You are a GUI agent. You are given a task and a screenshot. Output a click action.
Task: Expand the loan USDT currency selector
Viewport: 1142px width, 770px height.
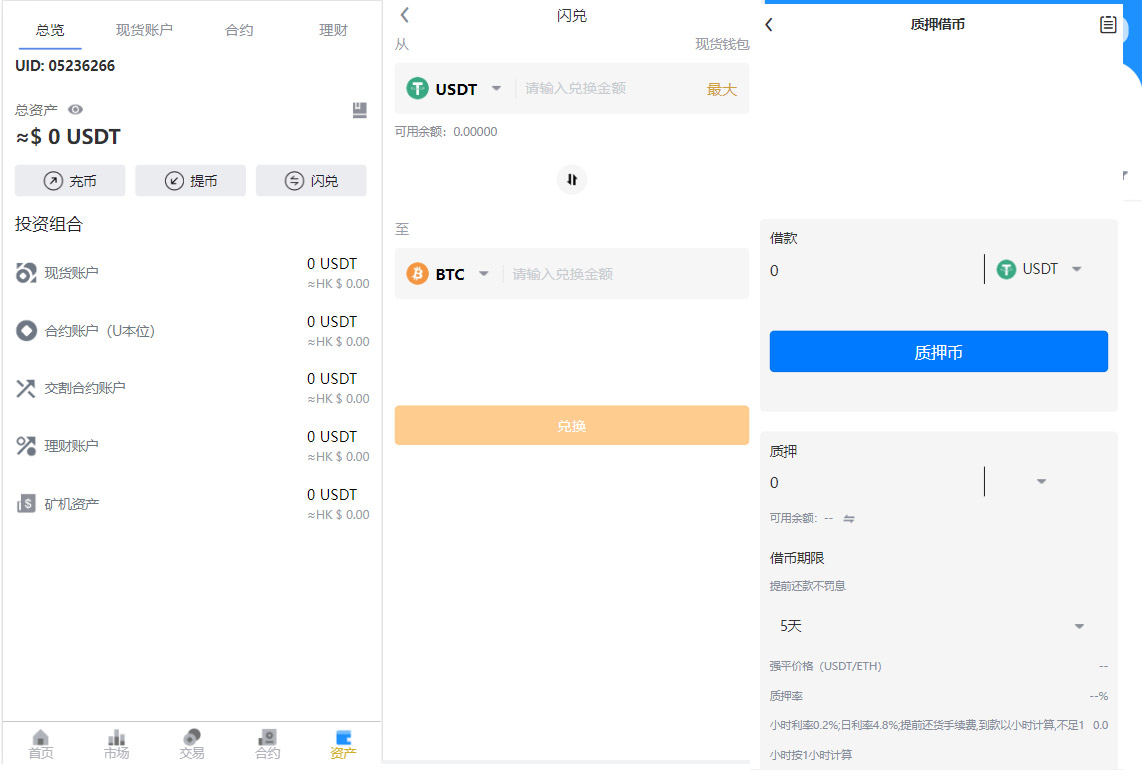point(1077,269)
